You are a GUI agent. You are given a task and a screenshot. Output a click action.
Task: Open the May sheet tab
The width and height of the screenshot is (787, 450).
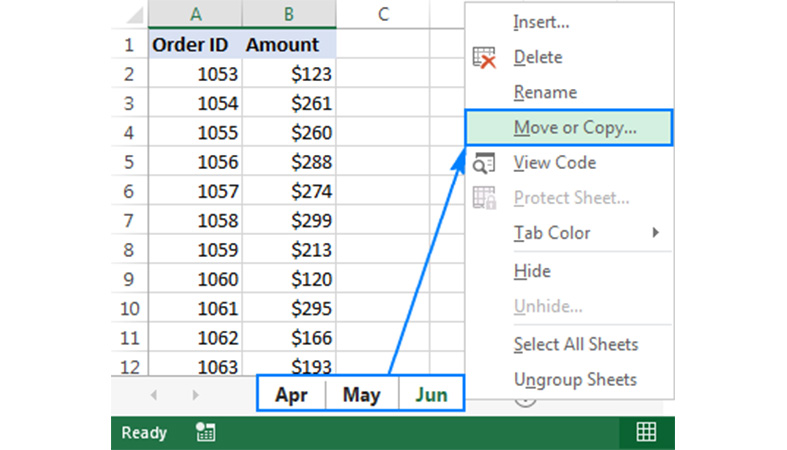click(361, 394)
